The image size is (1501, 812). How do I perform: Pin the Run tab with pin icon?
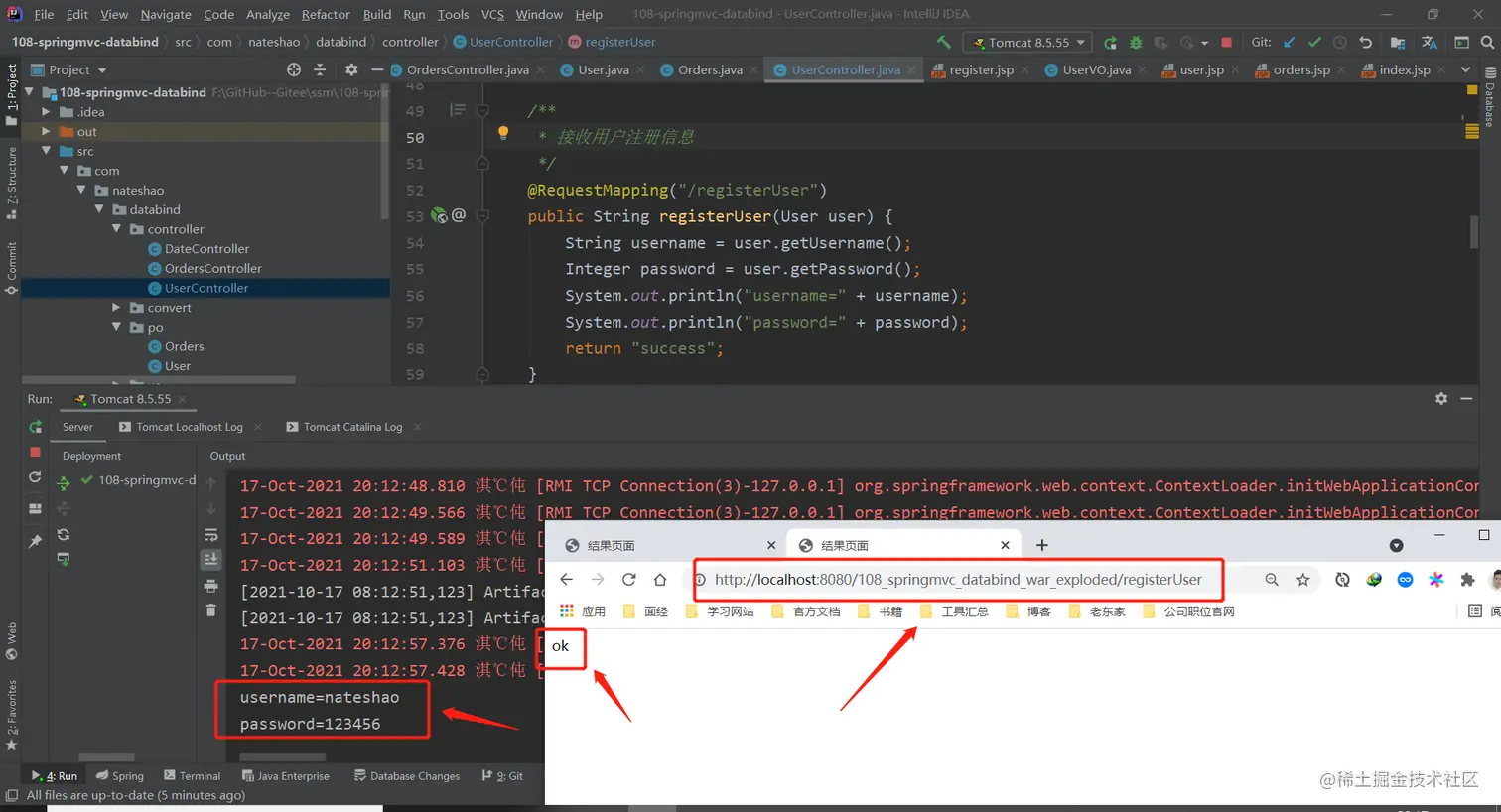[35, 541]
